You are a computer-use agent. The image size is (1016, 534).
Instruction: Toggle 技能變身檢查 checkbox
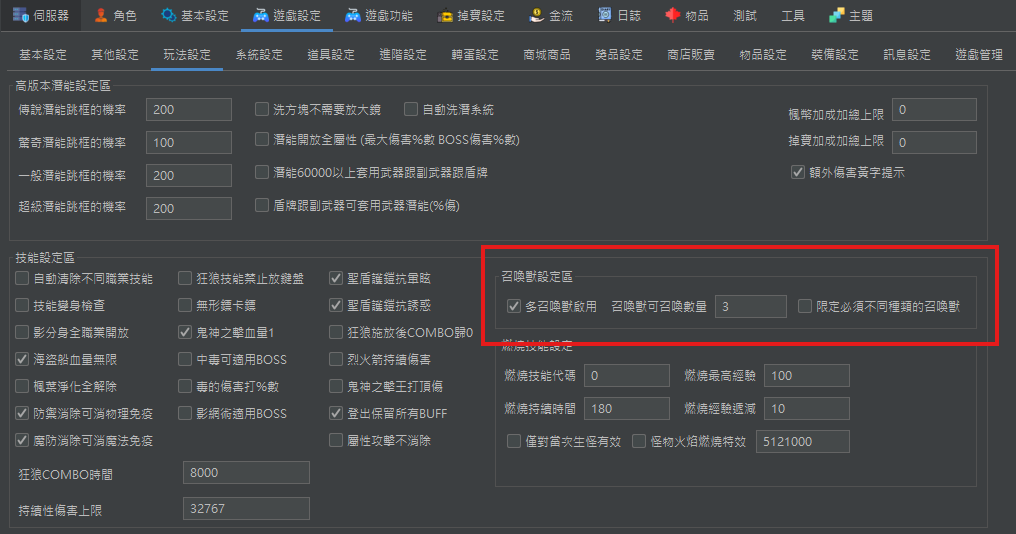click(x=22, y=305)
